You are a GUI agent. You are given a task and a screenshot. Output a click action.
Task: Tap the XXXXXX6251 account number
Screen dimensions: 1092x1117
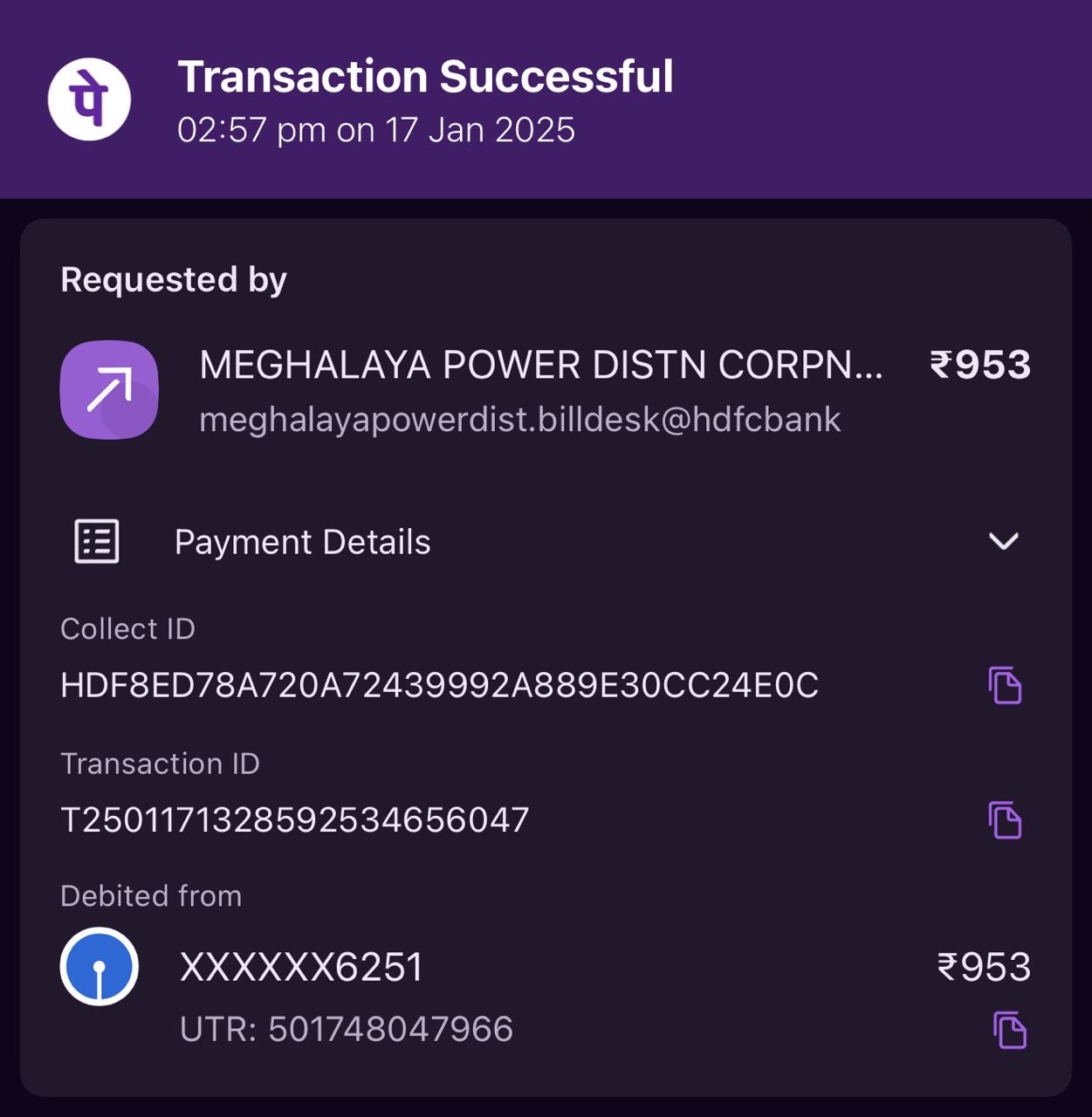301,967
